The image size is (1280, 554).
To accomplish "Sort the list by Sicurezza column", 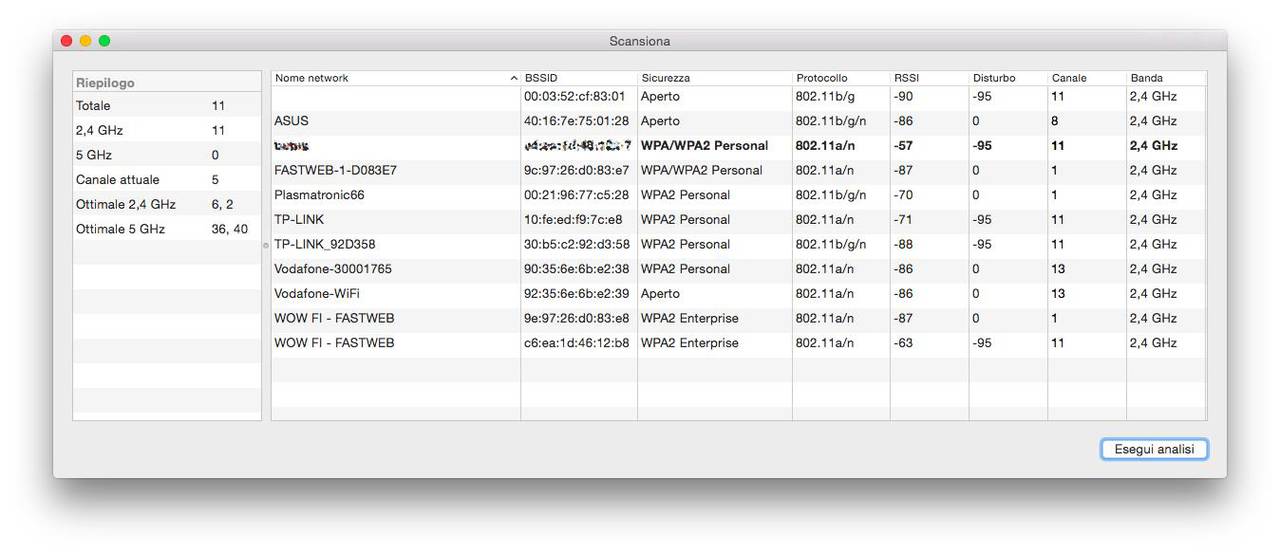I will (x=714, y=78).
